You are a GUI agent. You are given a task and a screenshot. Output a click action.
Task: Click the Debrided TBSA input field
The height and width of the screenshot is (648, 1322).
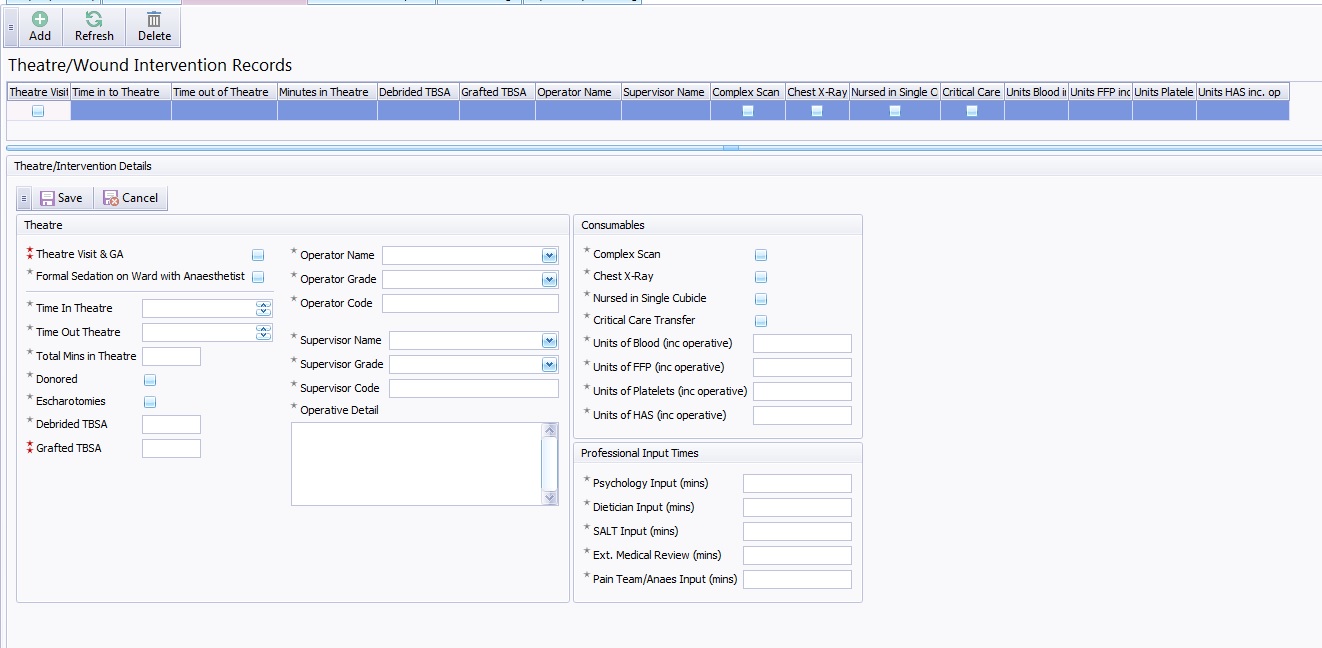coord(171,425)
